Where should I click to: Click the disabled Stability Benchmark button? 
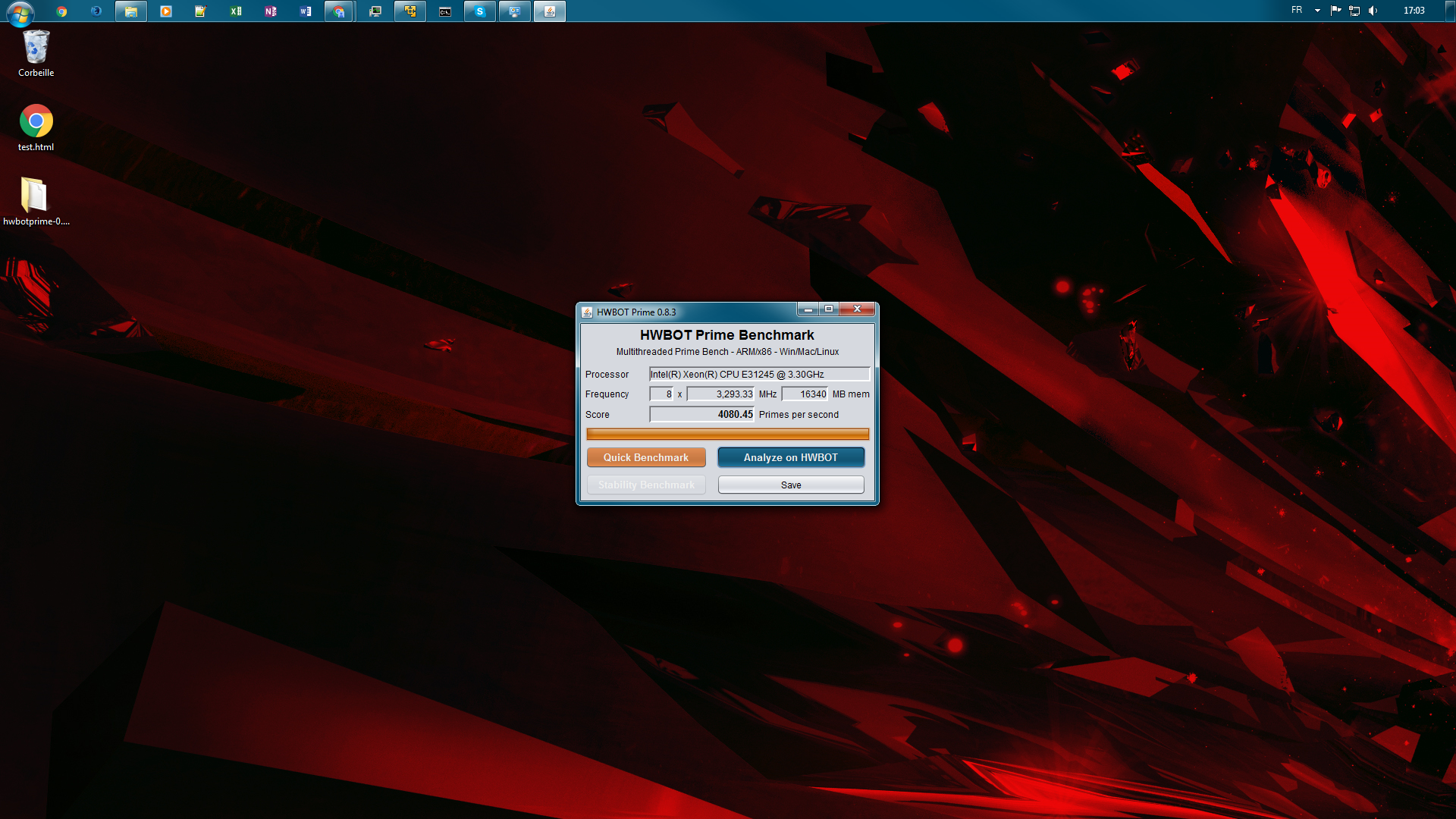point(646,485)
